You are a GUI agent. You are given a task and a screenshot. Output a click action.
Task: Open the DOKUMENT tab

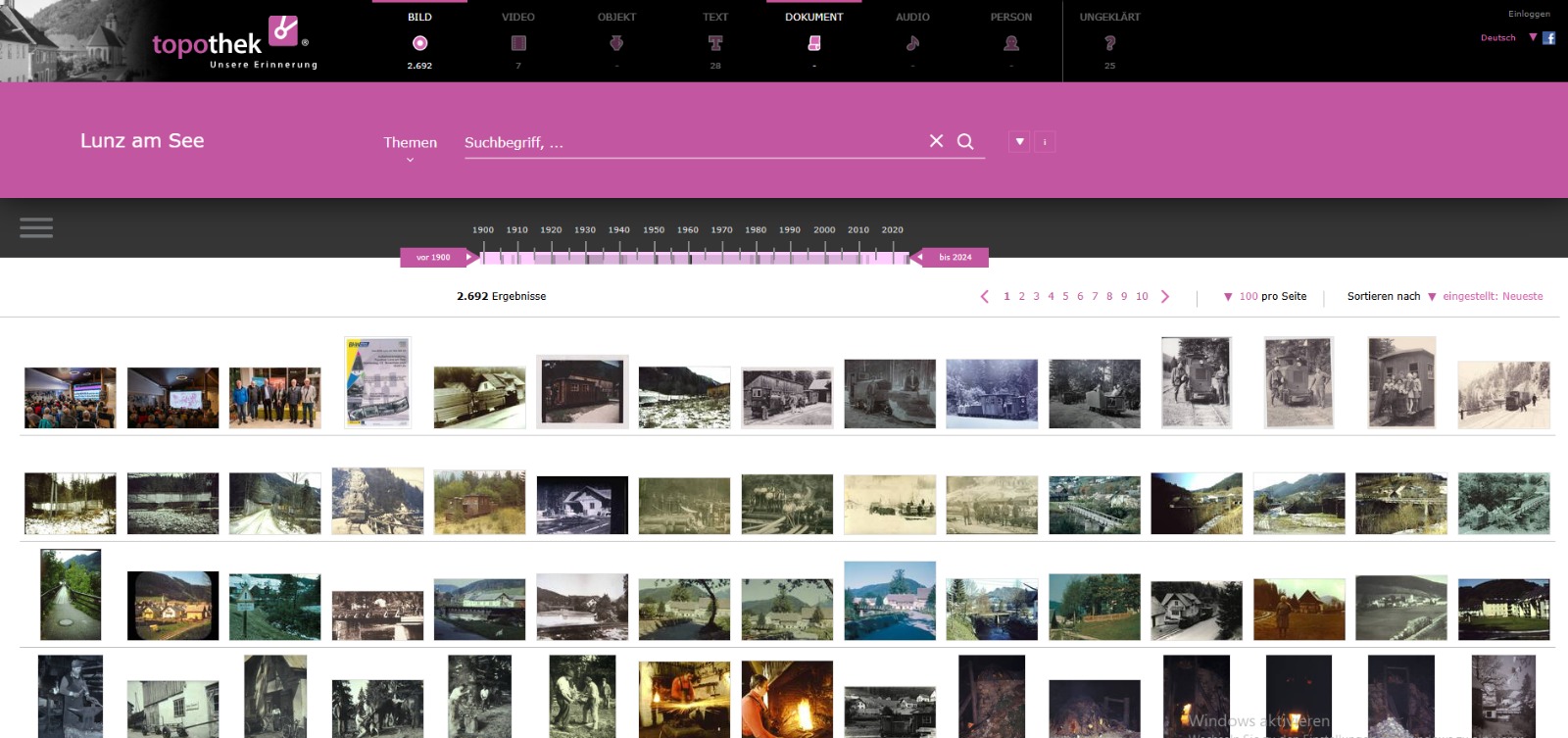[813, 17]
